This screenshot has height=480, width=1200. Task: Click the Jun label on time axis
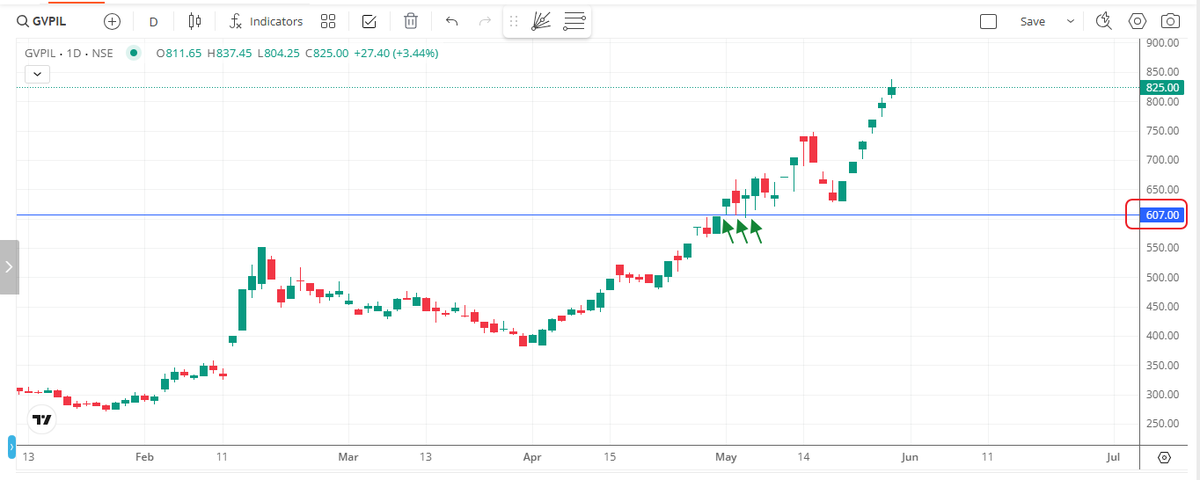909,457
